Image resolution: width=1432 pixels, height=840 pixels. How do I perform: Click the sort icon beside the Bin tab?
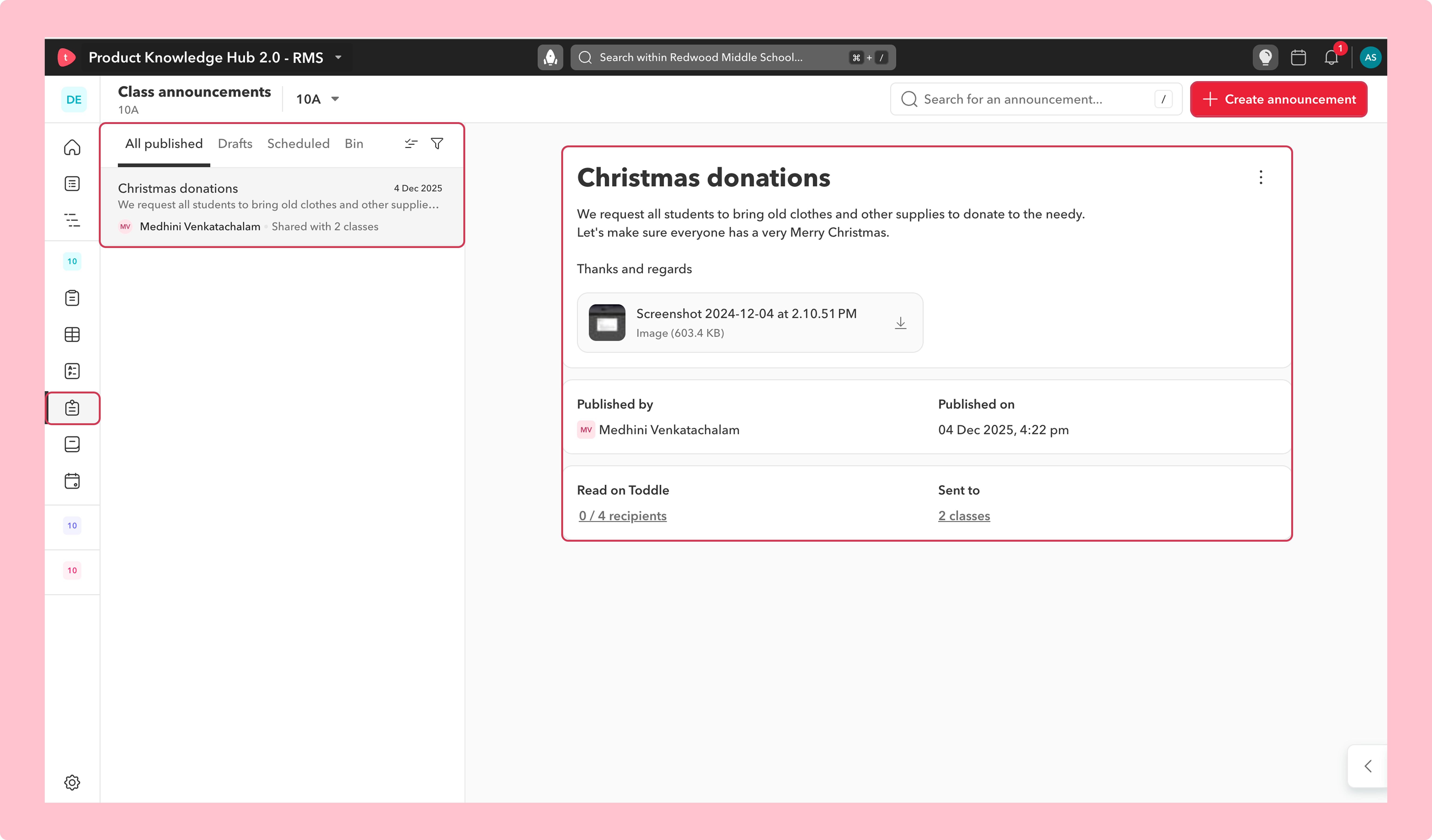[x=411, y=144]
